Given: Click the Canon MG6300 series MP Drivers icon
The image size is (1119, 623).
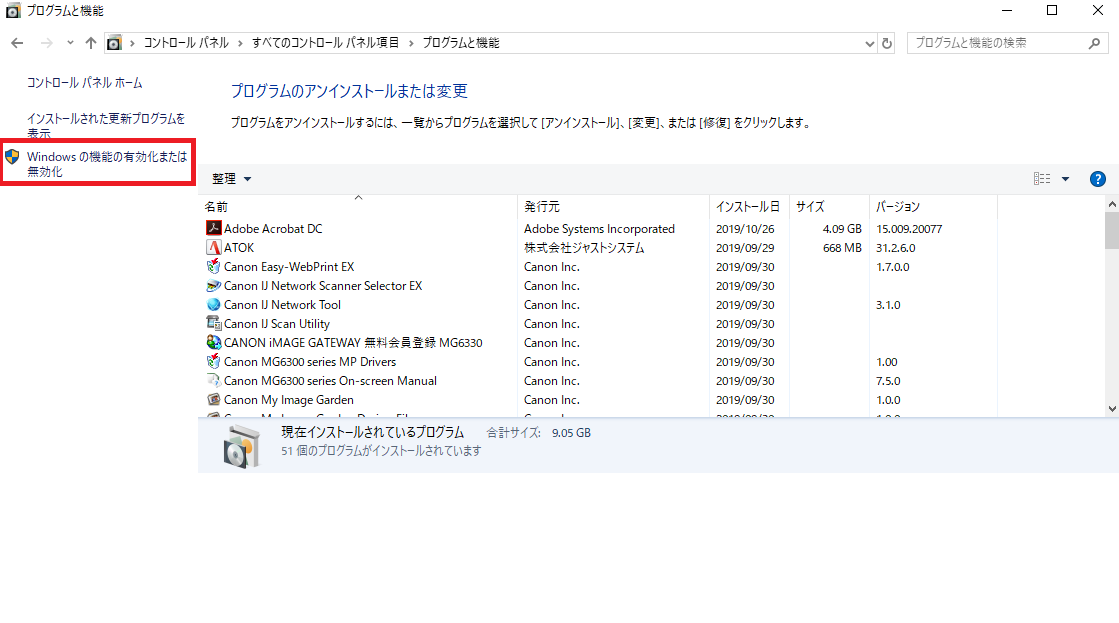Looking at the screenshot, I should tap(213, 361).
